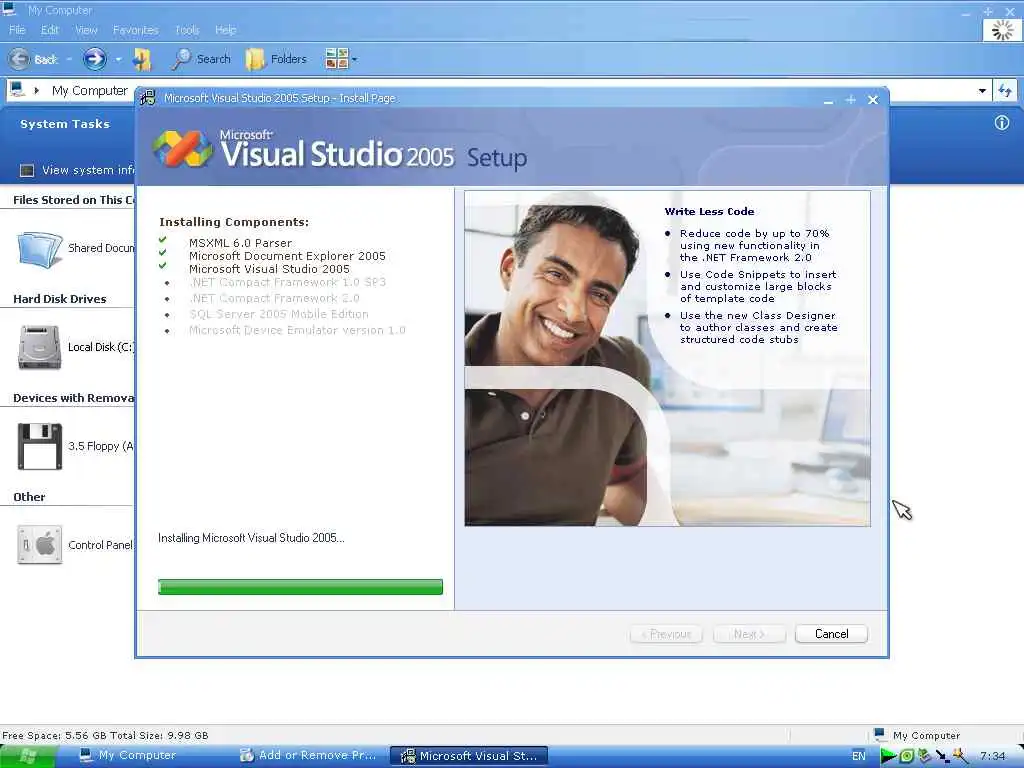Click the Start button on taskbar
The image size is (1024, 768).
pyautogui.click(x=28, y=756)
